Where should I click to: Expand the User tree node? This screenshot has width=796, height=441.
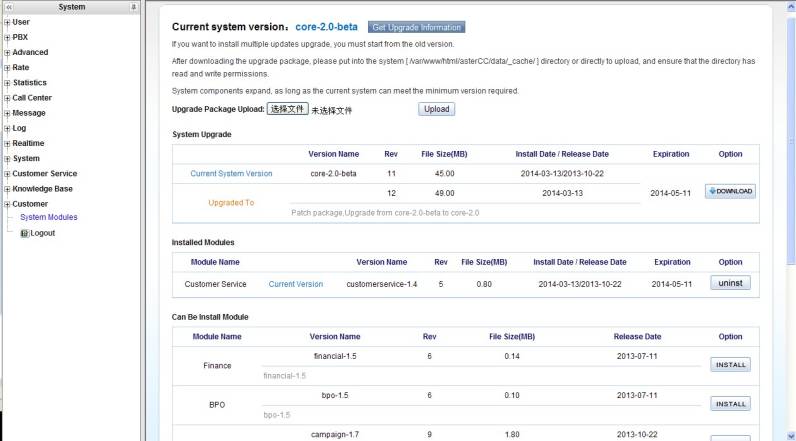[7, 22]
